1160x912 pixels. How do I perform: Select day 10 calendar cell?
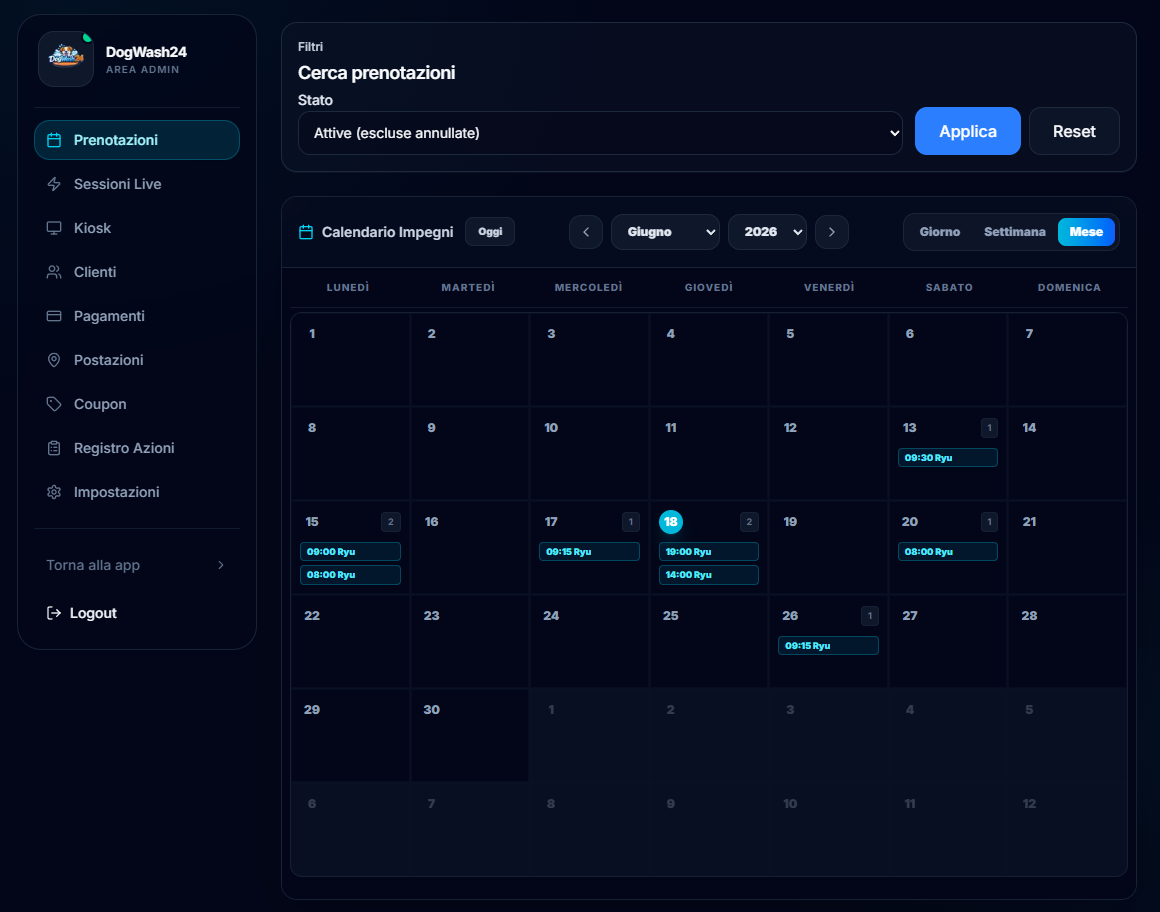click(x=589, y=453)
